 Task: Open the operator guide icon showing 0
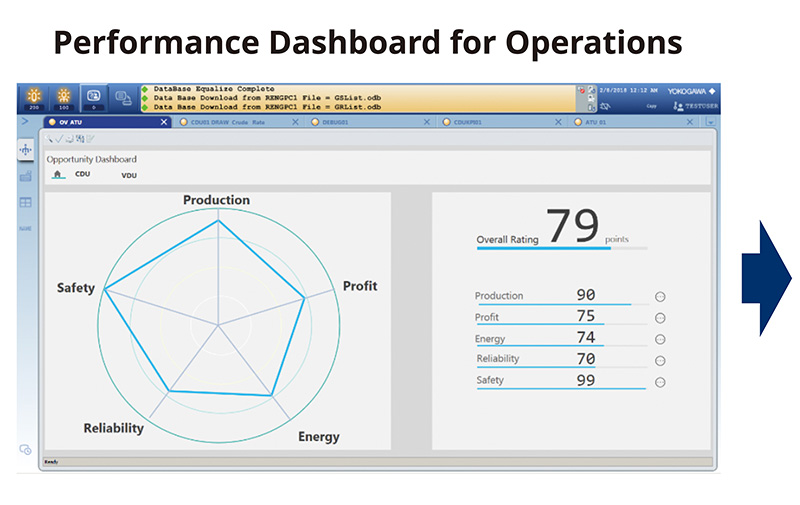tap(94, 98)
